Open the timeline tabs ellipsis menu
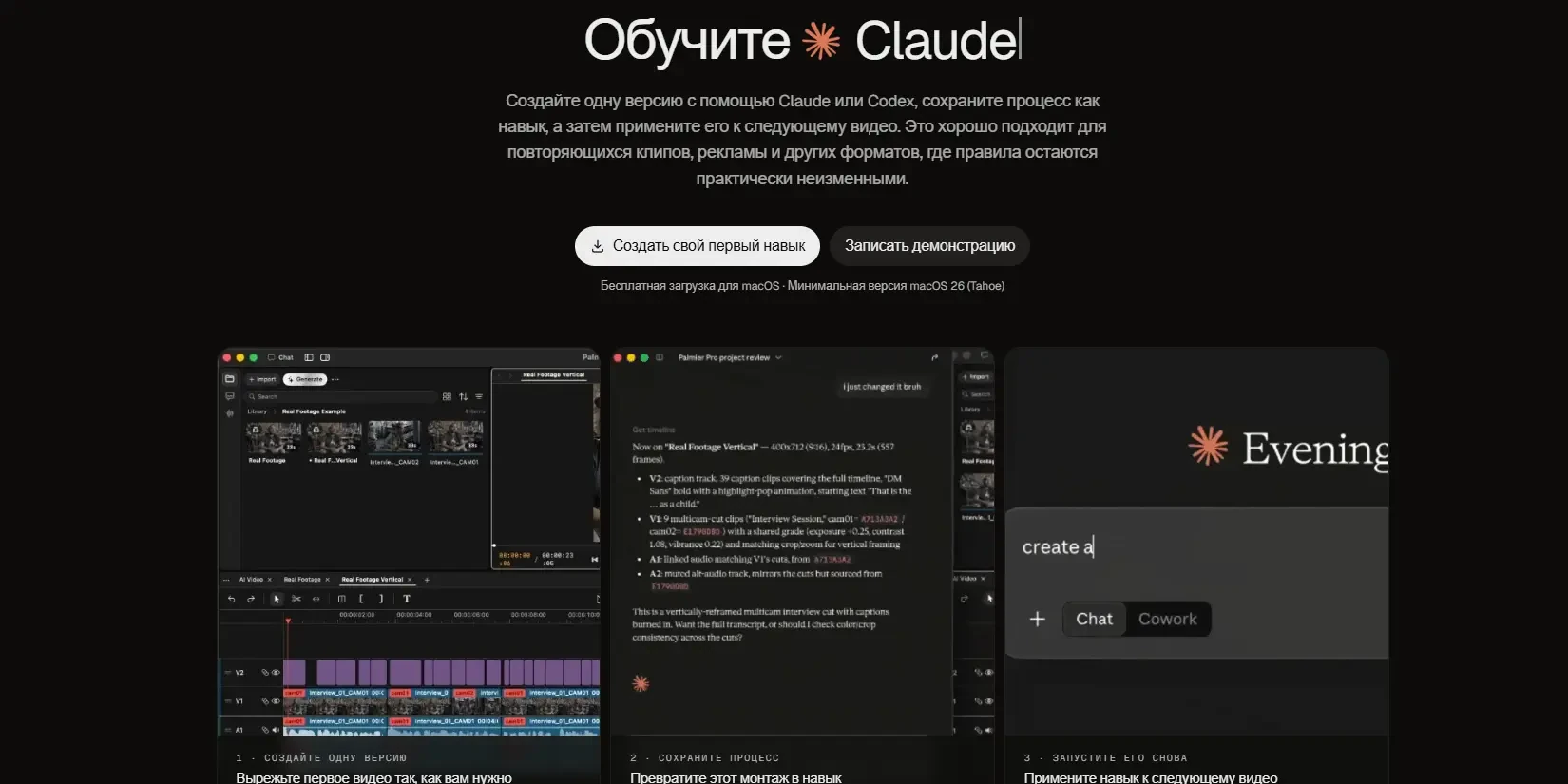 click(x=226, y=580)
